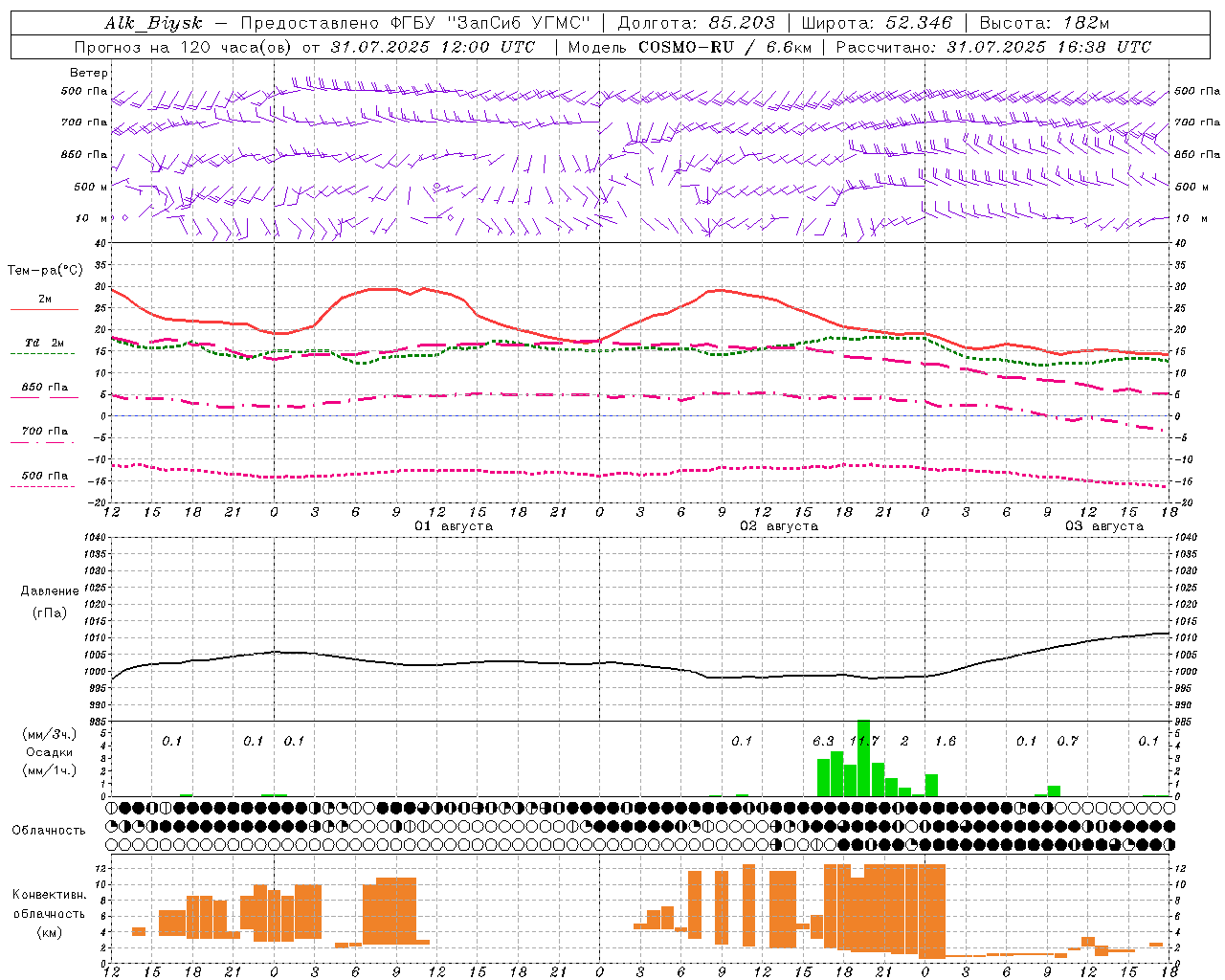
Task: Click the 700 гПа label left of wind panel
Action: point(84,122)
